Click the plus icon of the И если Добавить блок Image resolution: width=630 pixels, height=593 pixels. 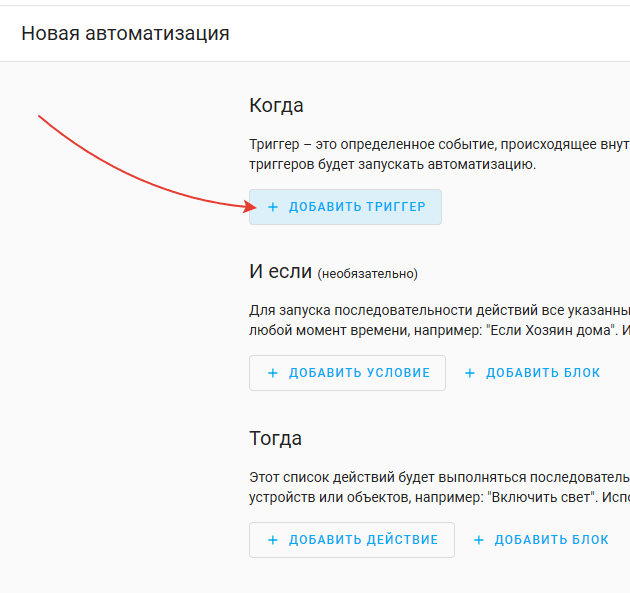pyautogui.click(x=470, y=373)
